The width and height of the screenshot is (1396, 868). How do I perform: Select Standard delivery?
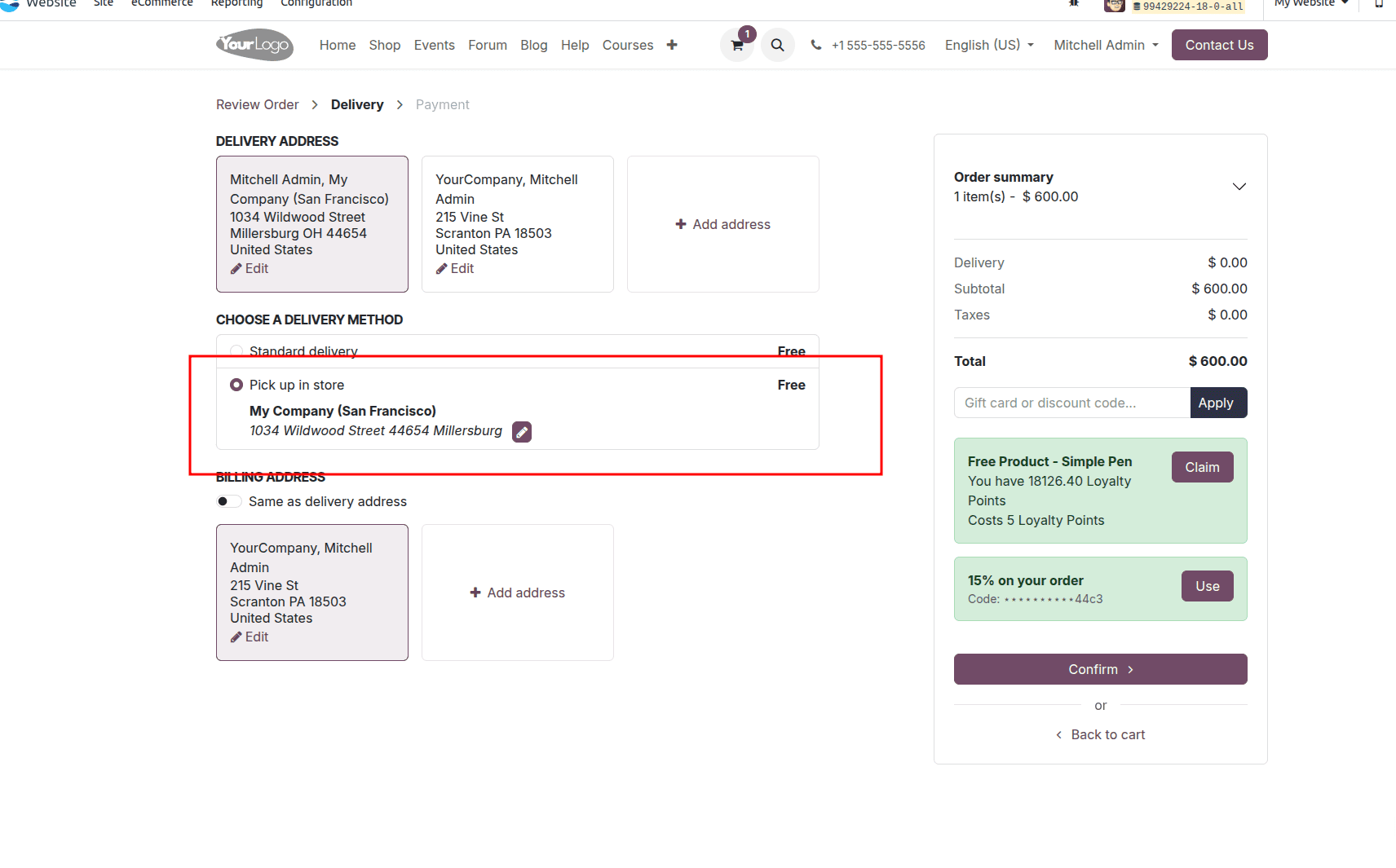pyautogui.click(x=236, y=350)
